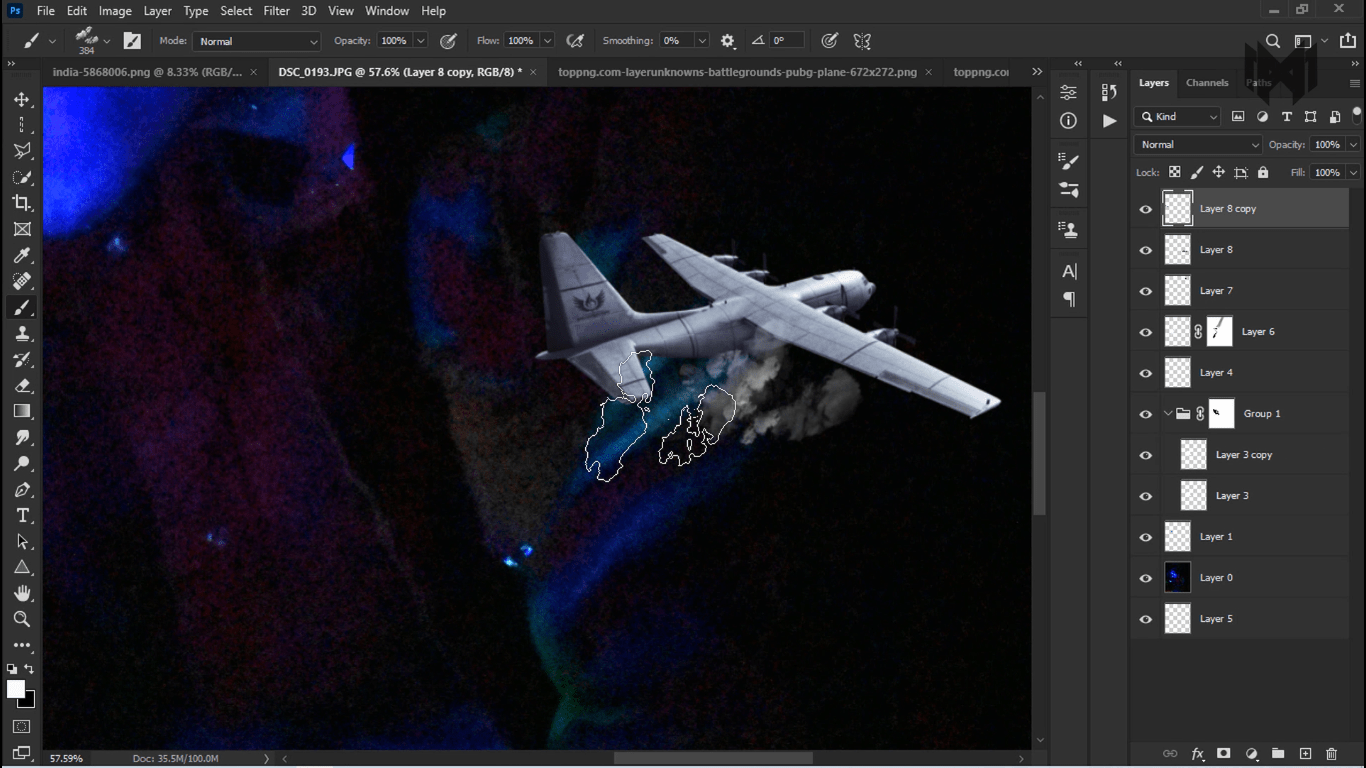1366x768 pixels.
Task: Open the Filter menu
Action: pyautogui.click(x=276, y=11)
